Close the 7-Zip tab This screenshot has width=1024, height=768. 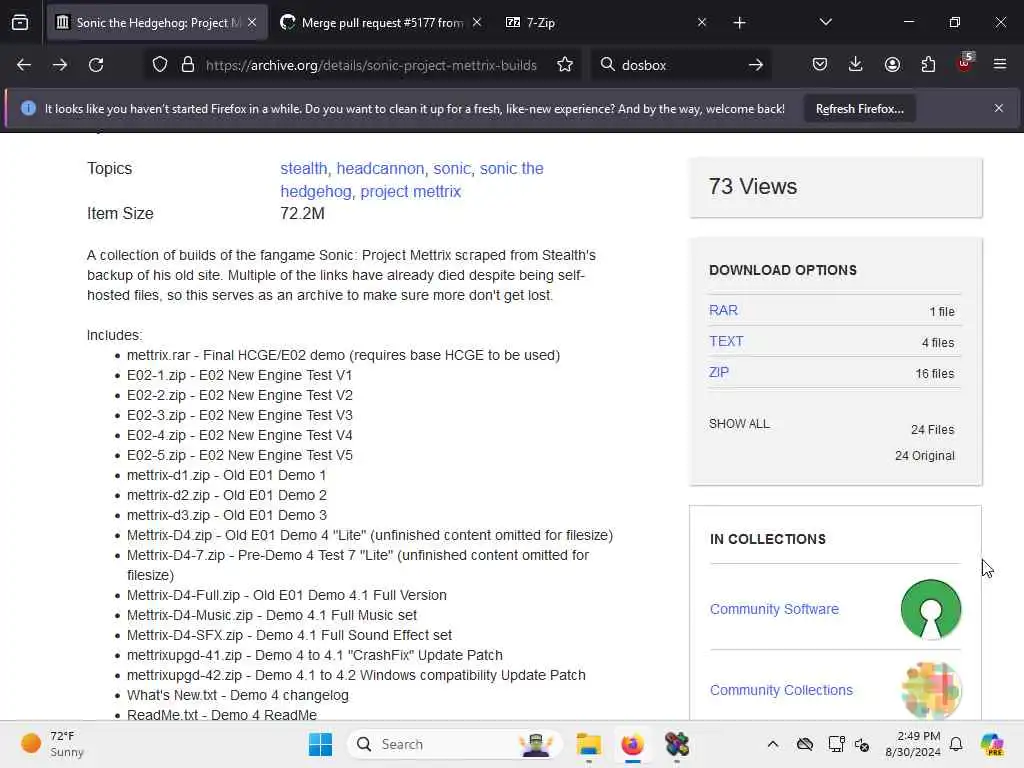pyautogui.click(x=701, y=22)
